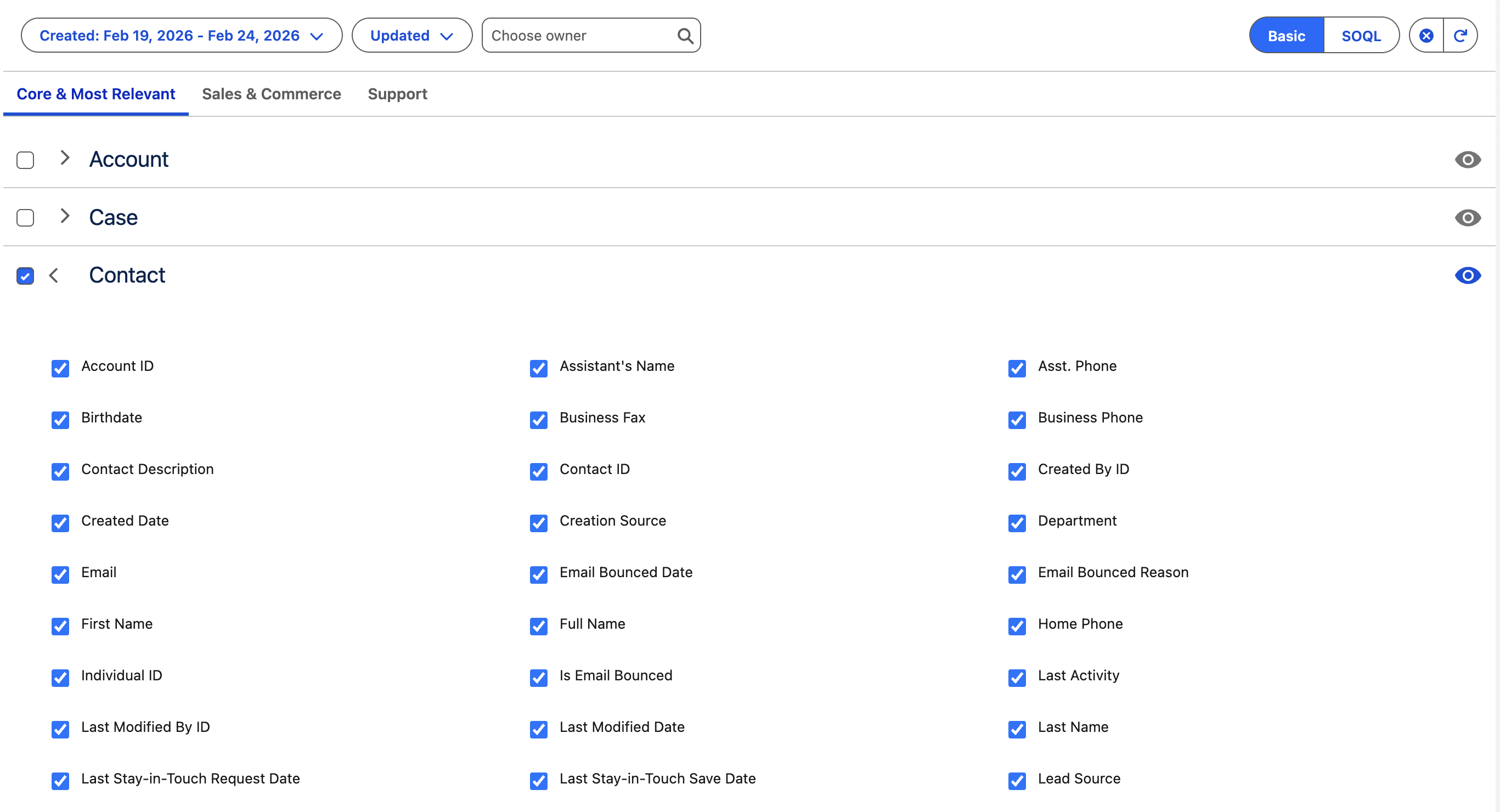Toggle the Case eye visibility icon

[x=1468, y=218]
